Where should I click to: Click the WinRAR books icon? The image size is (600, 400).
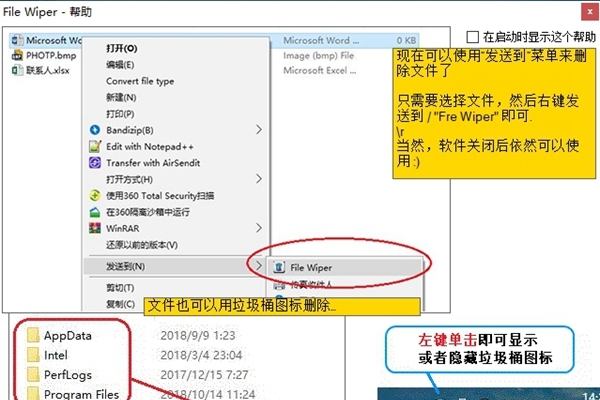click(95, 228)
